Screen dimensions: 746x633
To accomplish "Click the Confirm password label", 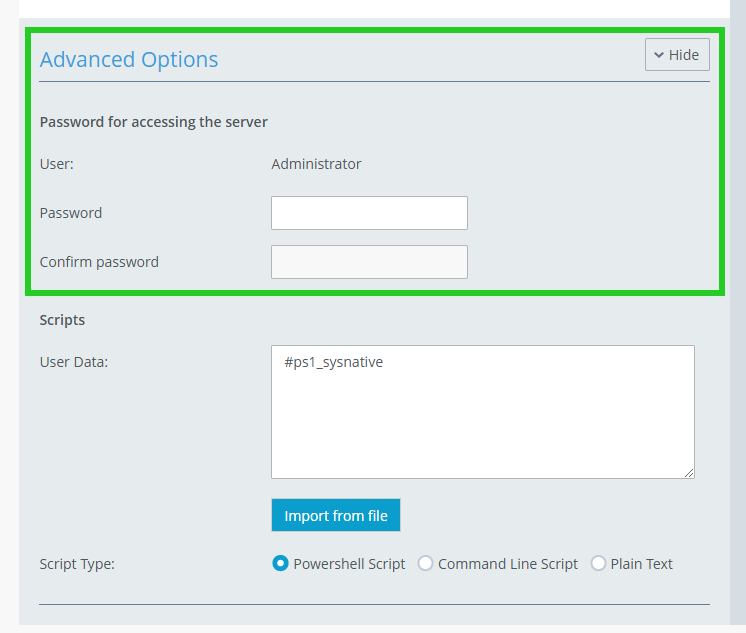I will [x=99, y=262].
